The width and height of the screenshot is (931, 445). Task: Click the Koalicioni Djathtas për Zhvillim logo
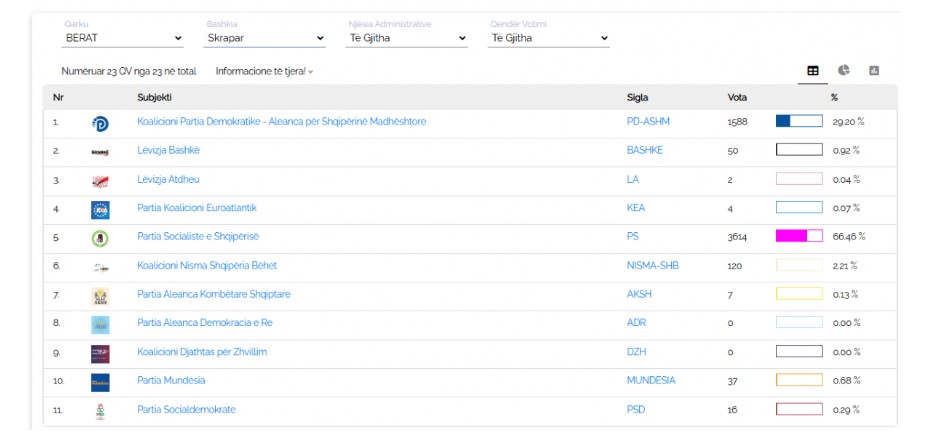[100, 353]
